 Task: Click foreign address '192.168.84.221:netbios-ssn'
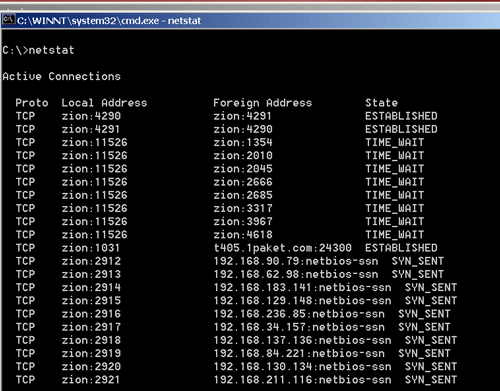pos(299,353)
